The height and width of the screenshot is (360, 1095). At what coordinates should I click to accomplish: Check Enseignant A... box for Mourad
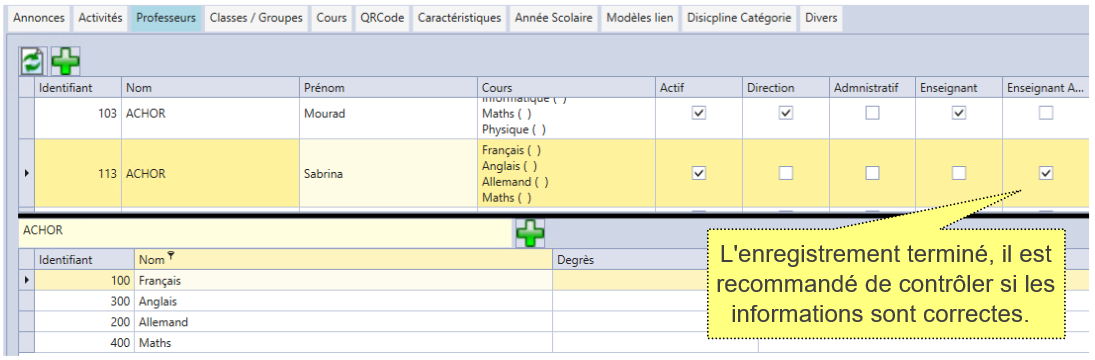click(x=1045, y=113)
